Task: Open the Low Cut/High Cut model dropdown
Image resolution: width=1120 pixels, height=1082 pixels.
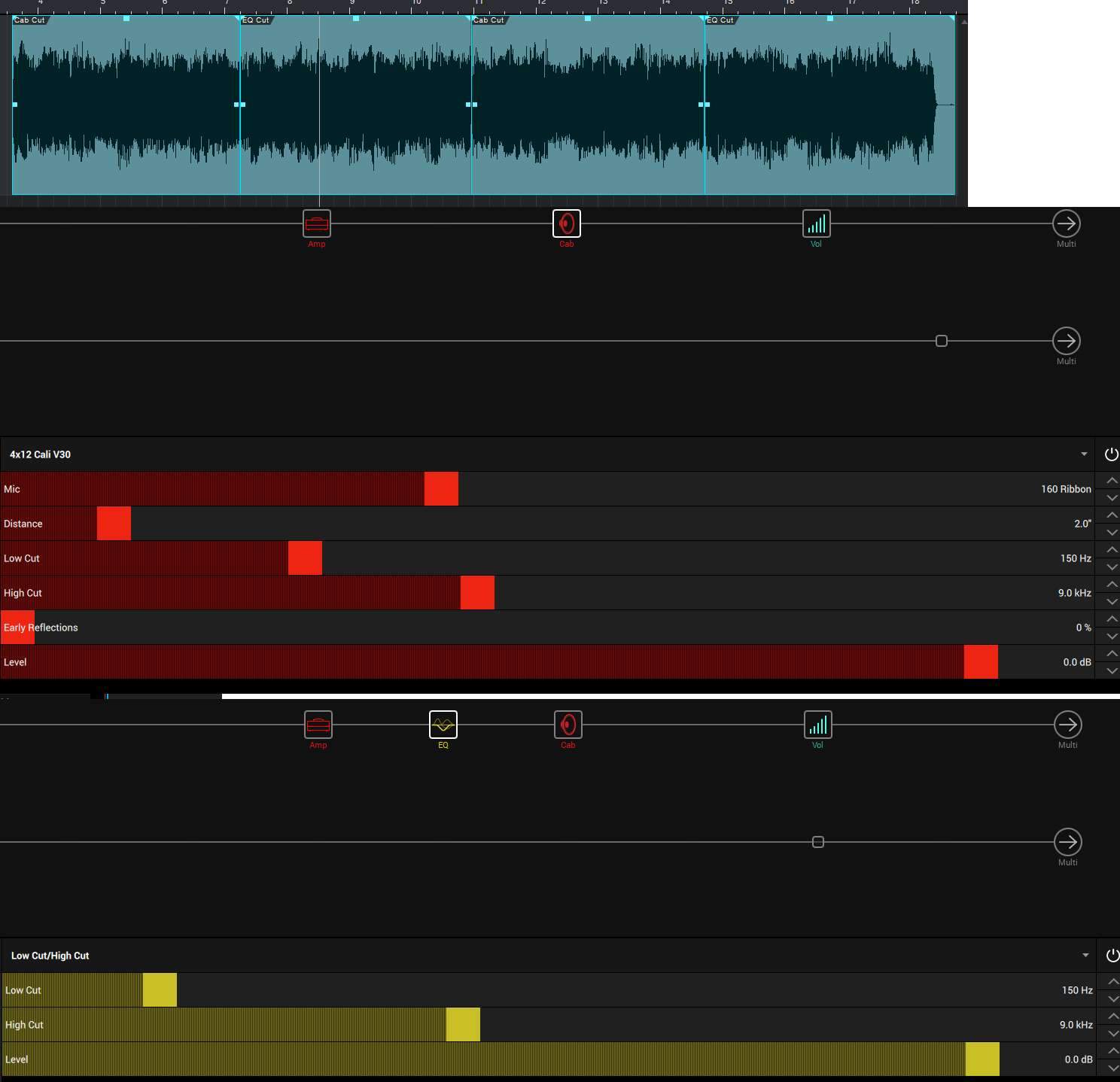Action: (x=1085, y=956)
